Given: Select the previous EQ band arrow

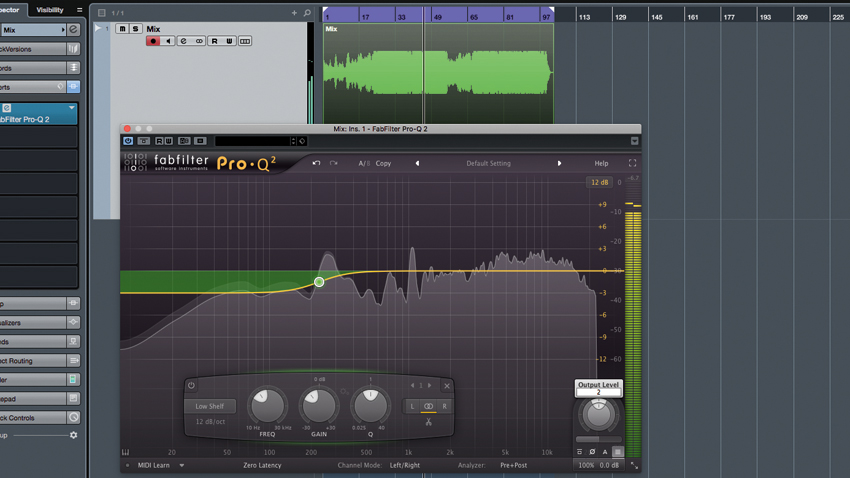Looking at the screenshot, I should (413, 385).
